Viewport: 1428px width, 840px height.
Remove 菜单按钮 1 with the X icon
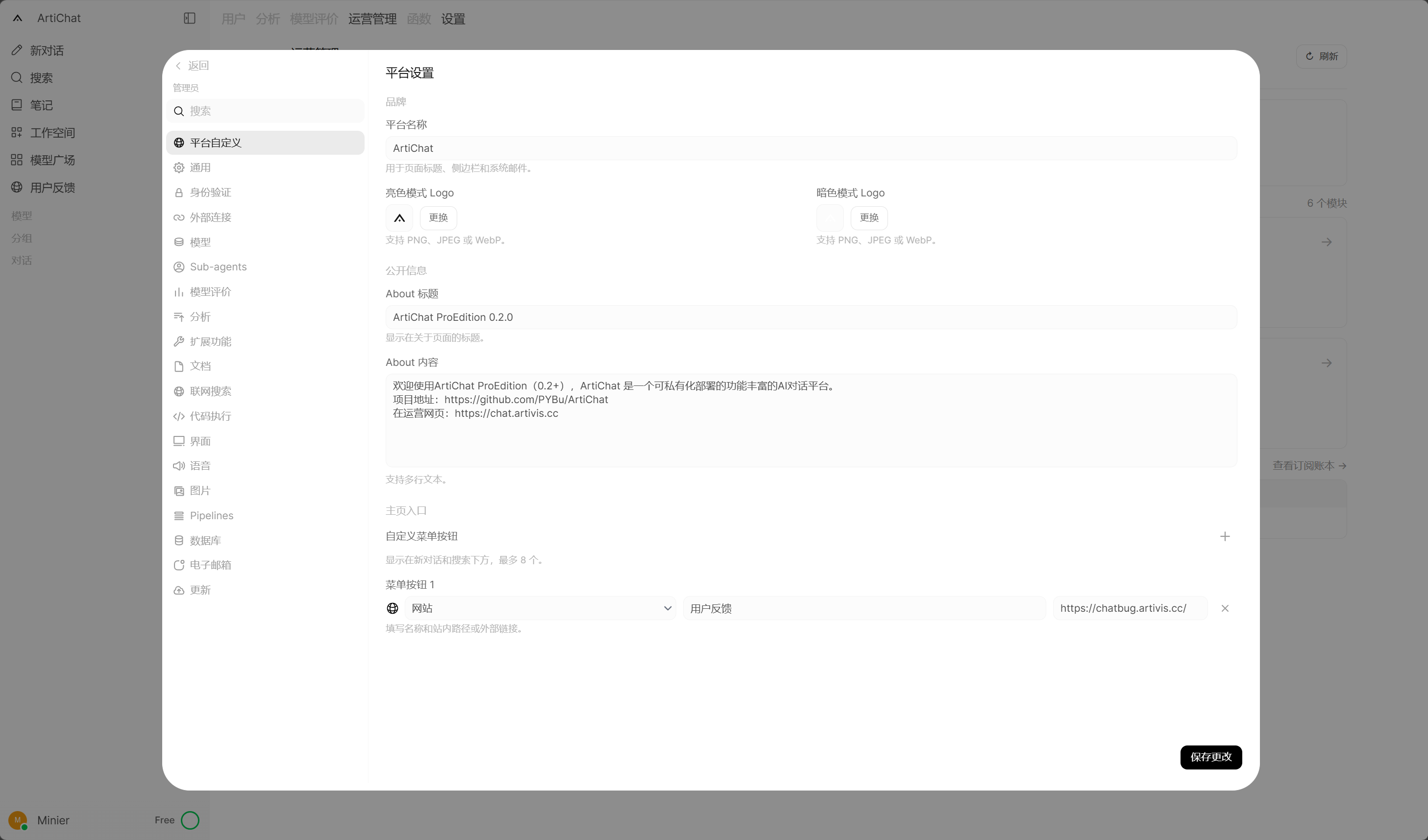1225,608
